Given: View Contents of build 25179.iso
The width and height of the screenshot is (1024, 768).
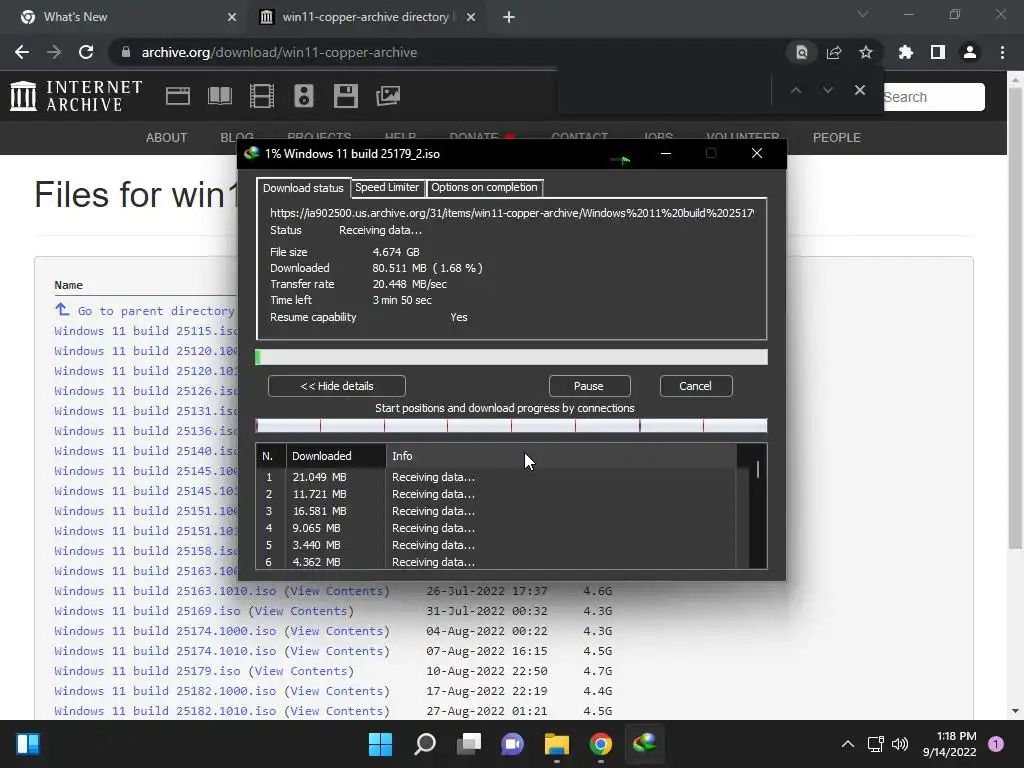Looking at the screenshot, I should click(301, 671).
